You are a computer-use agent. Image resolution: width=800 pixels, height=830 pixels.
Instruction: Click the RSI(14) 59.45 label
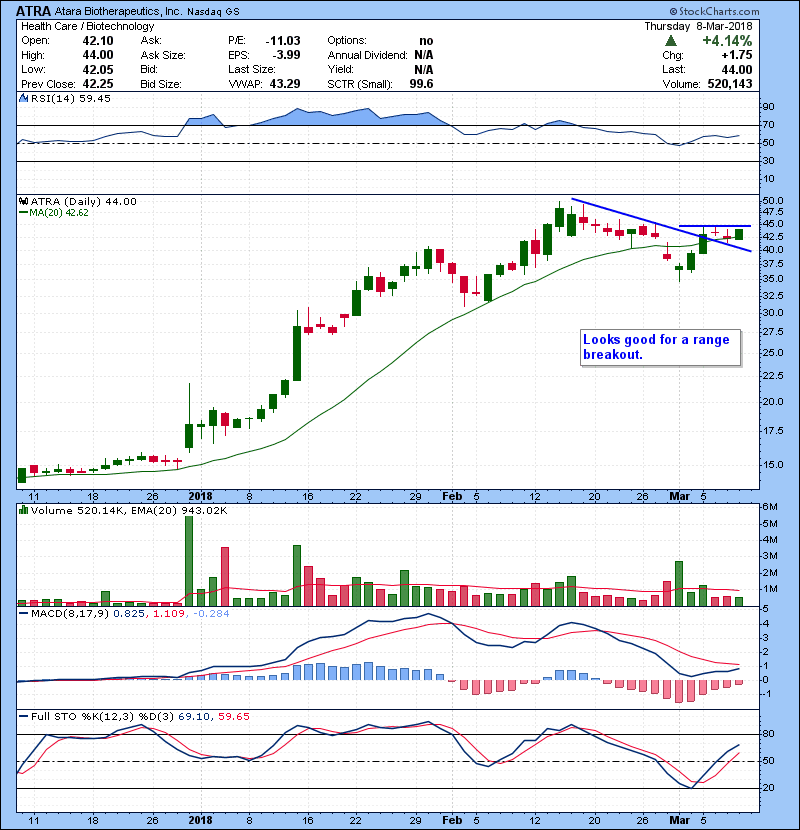[70, 98]
